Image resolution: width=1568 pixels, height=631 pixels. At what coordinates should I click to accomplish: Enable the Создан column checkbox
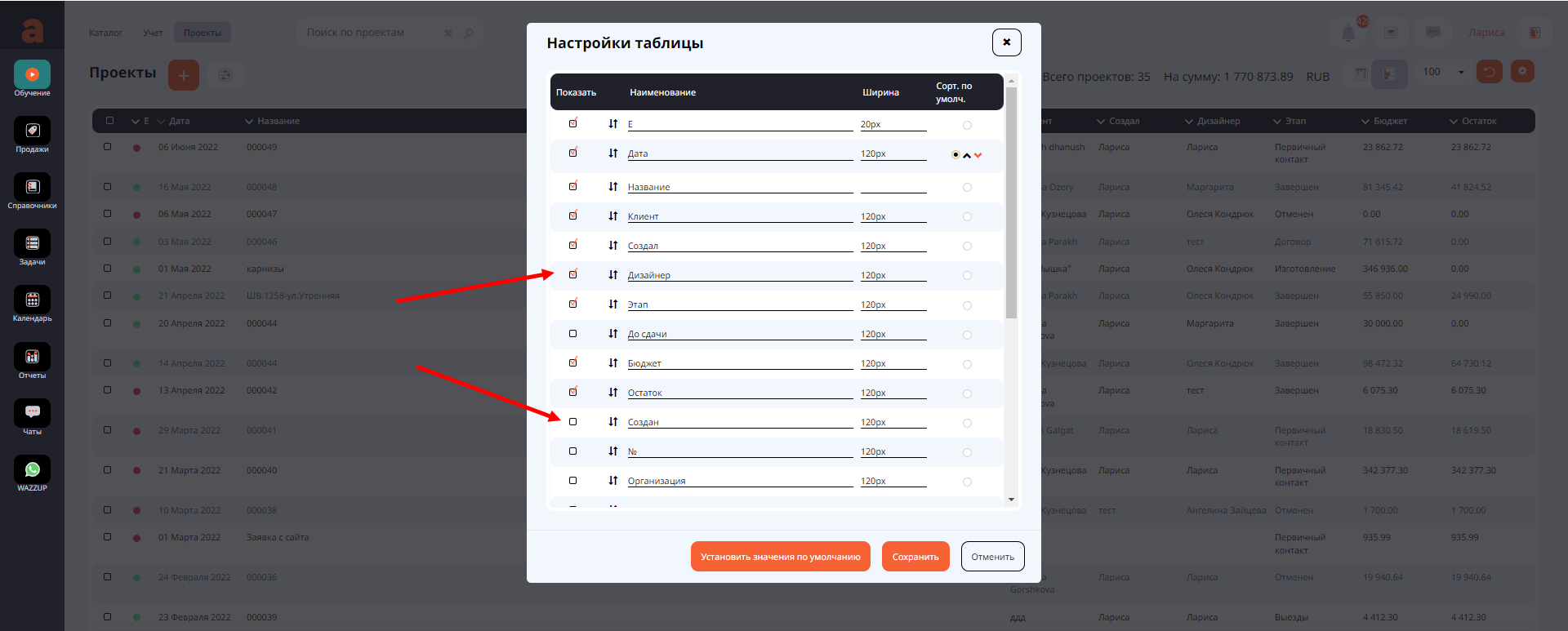pyautogui.click(x=572, y=422)
